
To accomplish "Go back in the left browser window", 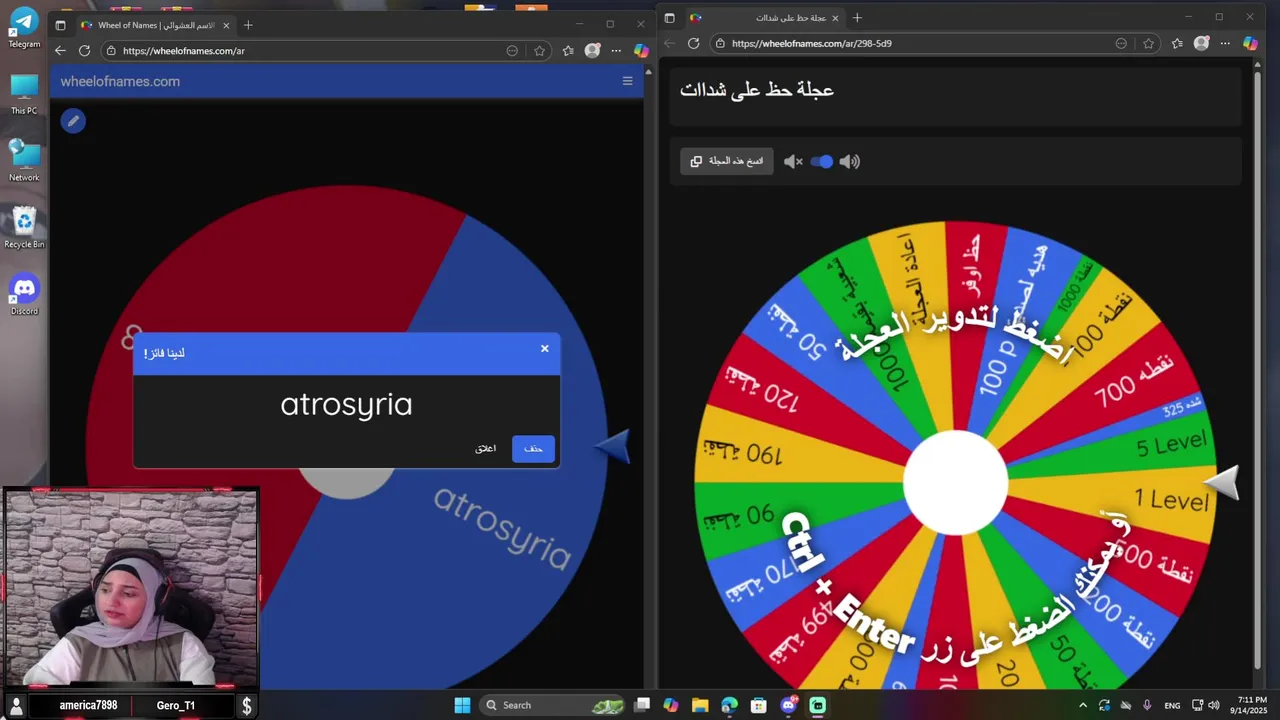I will click(x=60, y=51).
